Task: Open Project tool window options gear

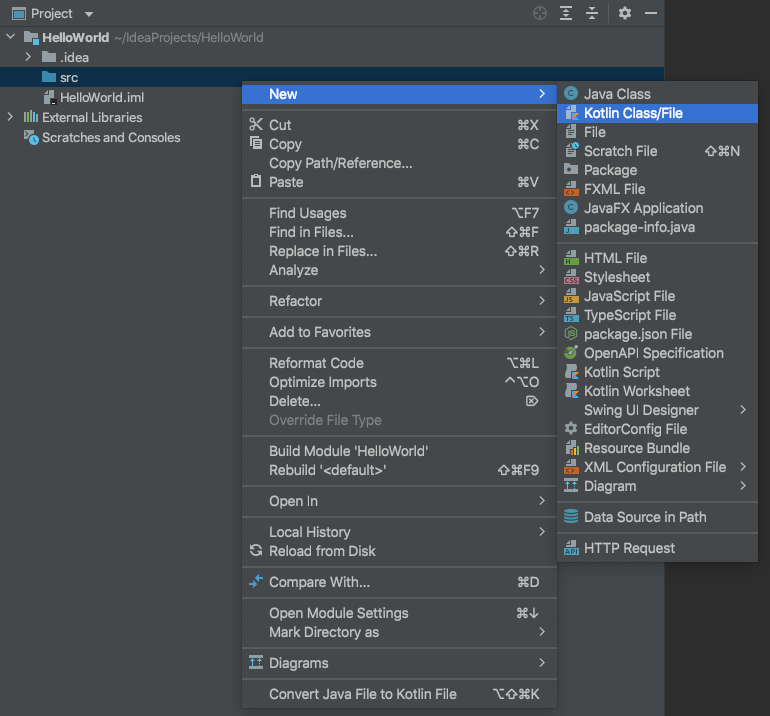Action: coord(625,13)
